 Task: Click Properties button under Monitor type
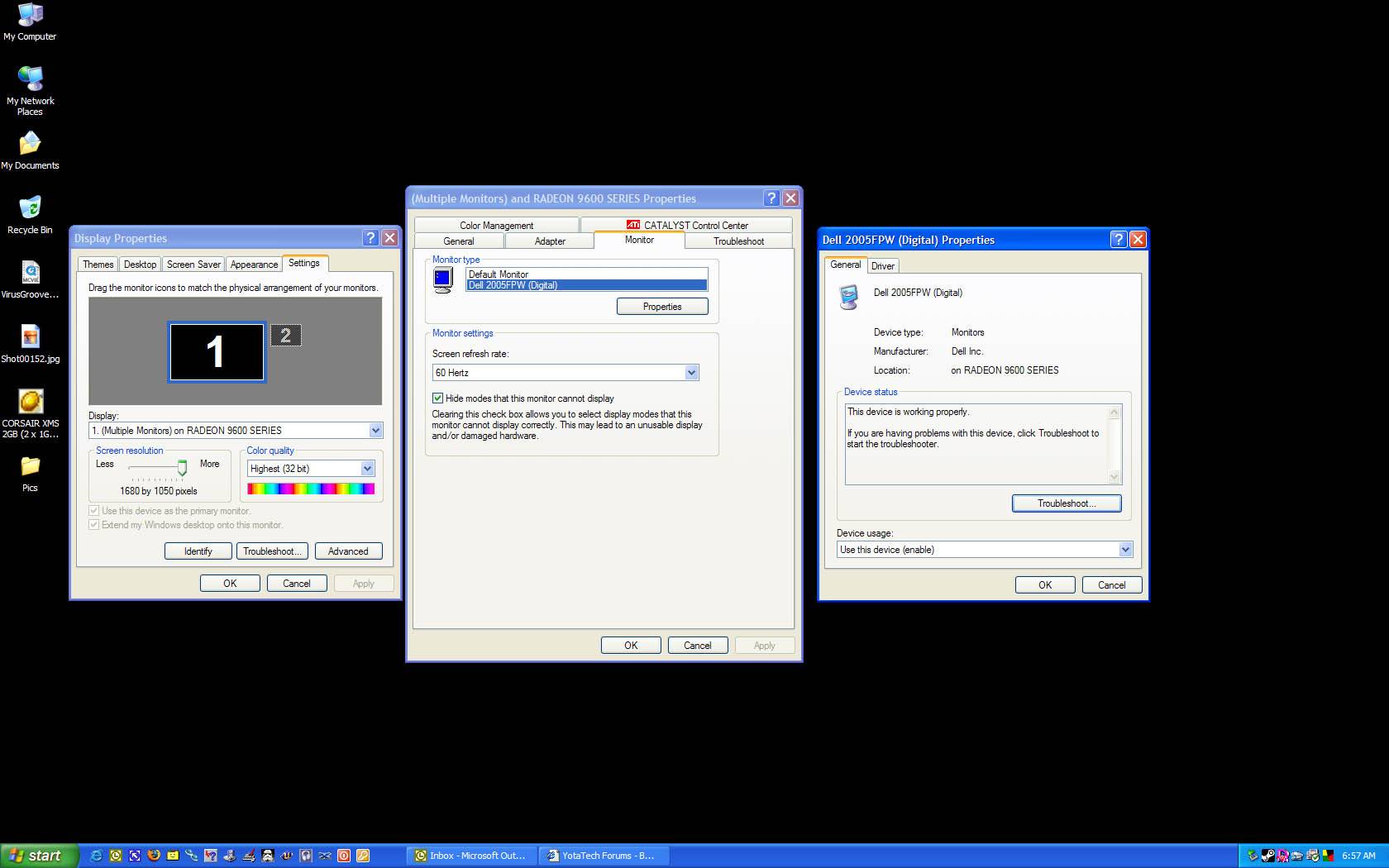pos(662,307)
